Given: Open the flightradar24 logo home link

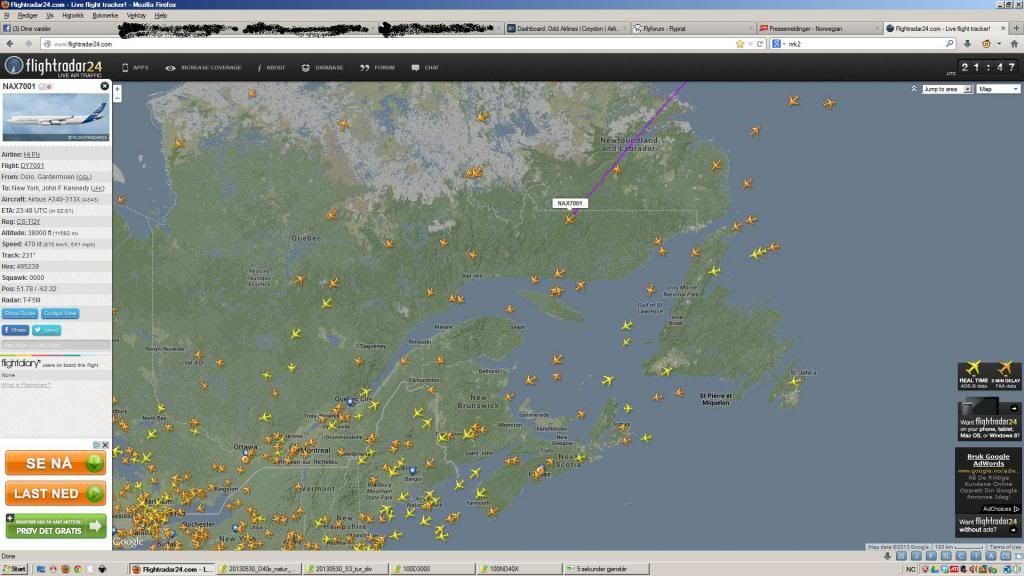Looking at the screenshot, I should pos(54,67).
